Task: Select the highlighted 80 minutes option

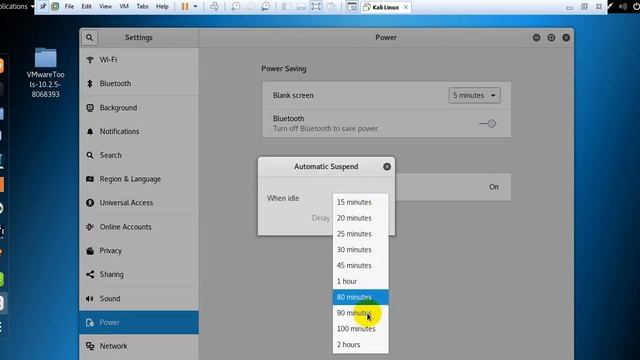Action: click(360, 297)
